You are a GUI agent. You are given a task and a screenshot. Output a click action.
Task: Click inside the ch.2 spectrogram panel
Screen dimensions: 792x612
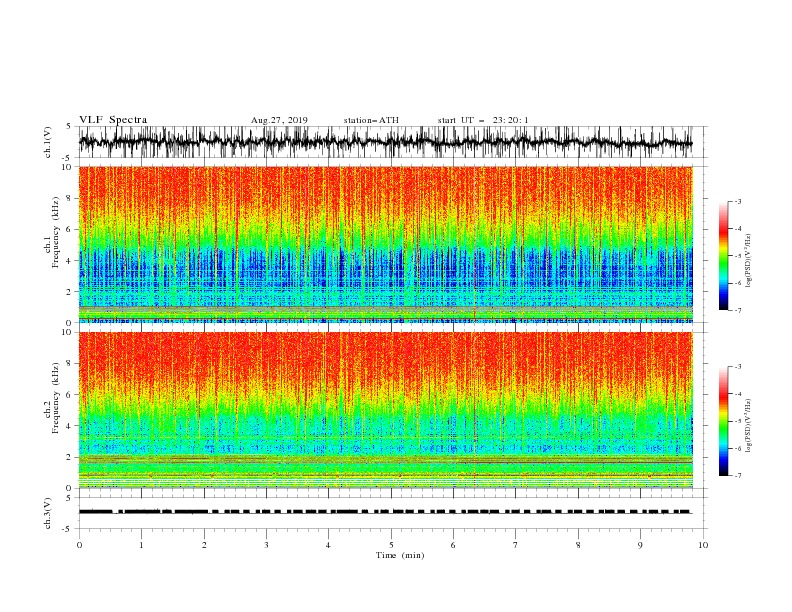click(385, 410)
